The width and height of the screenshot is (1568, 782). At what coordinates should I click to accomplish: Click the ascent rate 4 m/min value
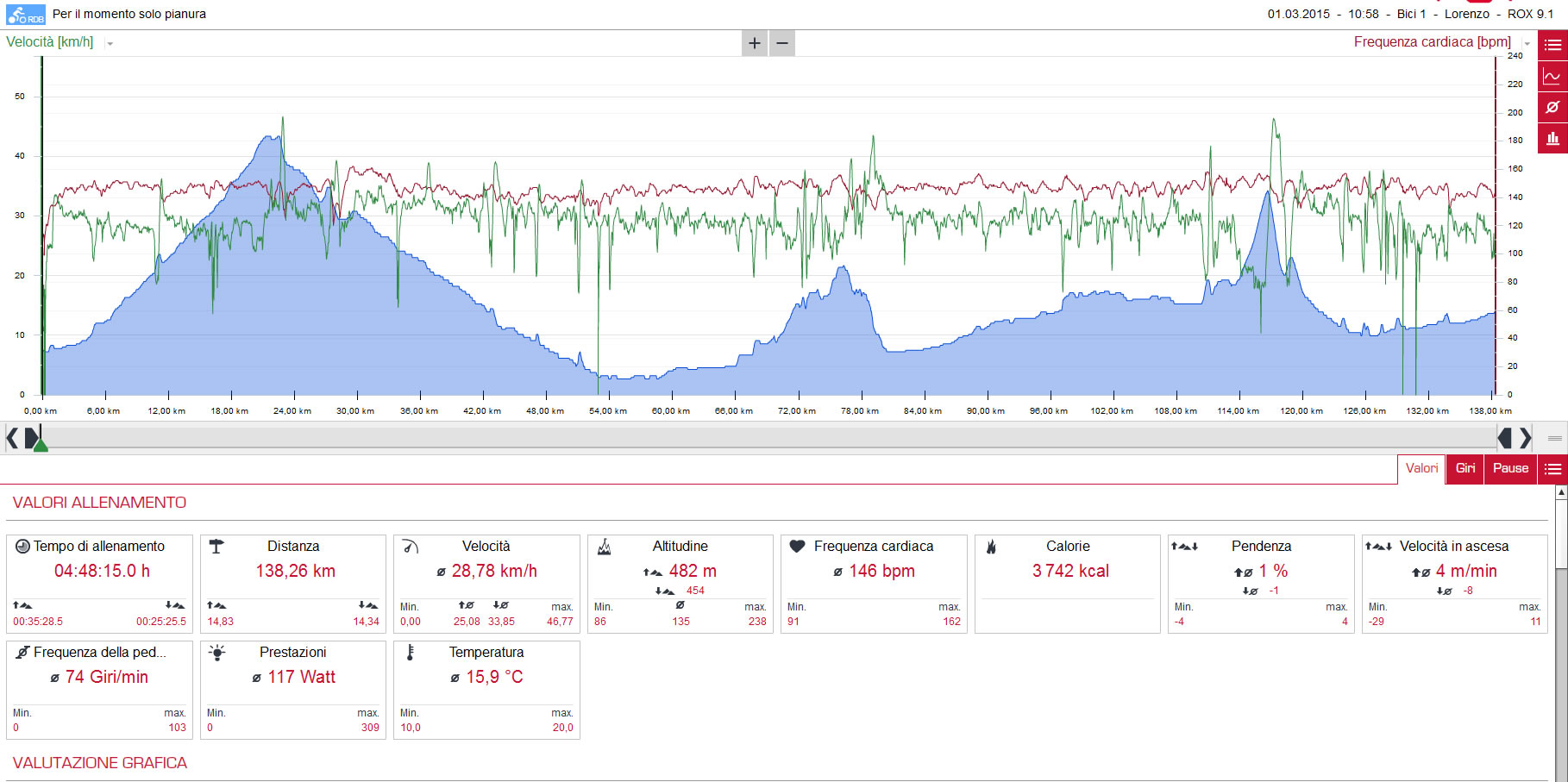[1466, 571]
